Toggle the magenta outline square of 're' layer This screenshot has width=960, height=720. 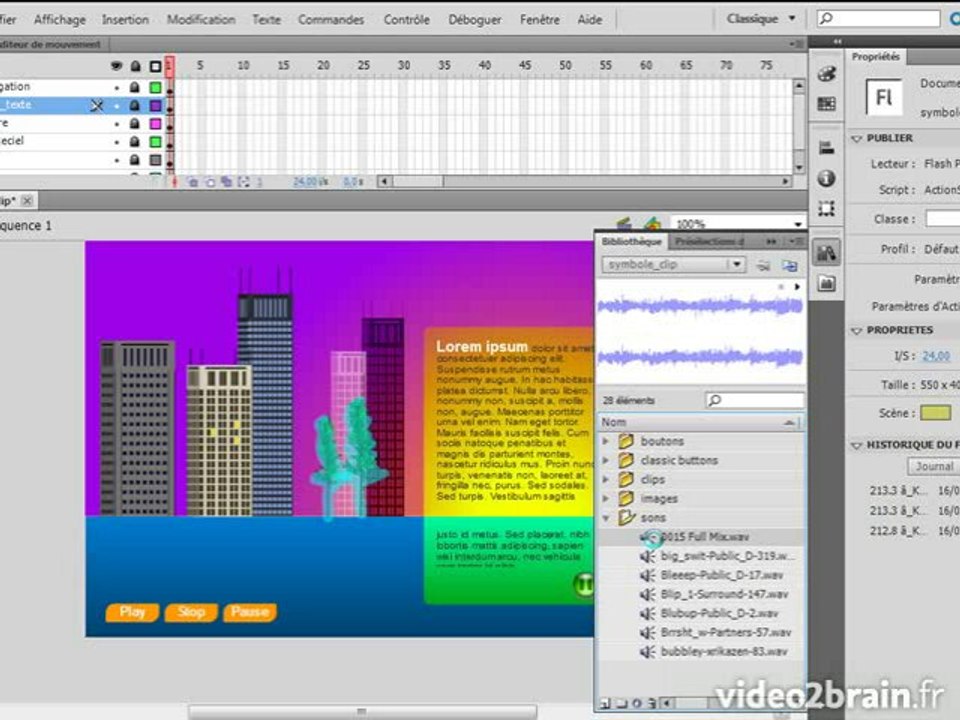point(156,124)
